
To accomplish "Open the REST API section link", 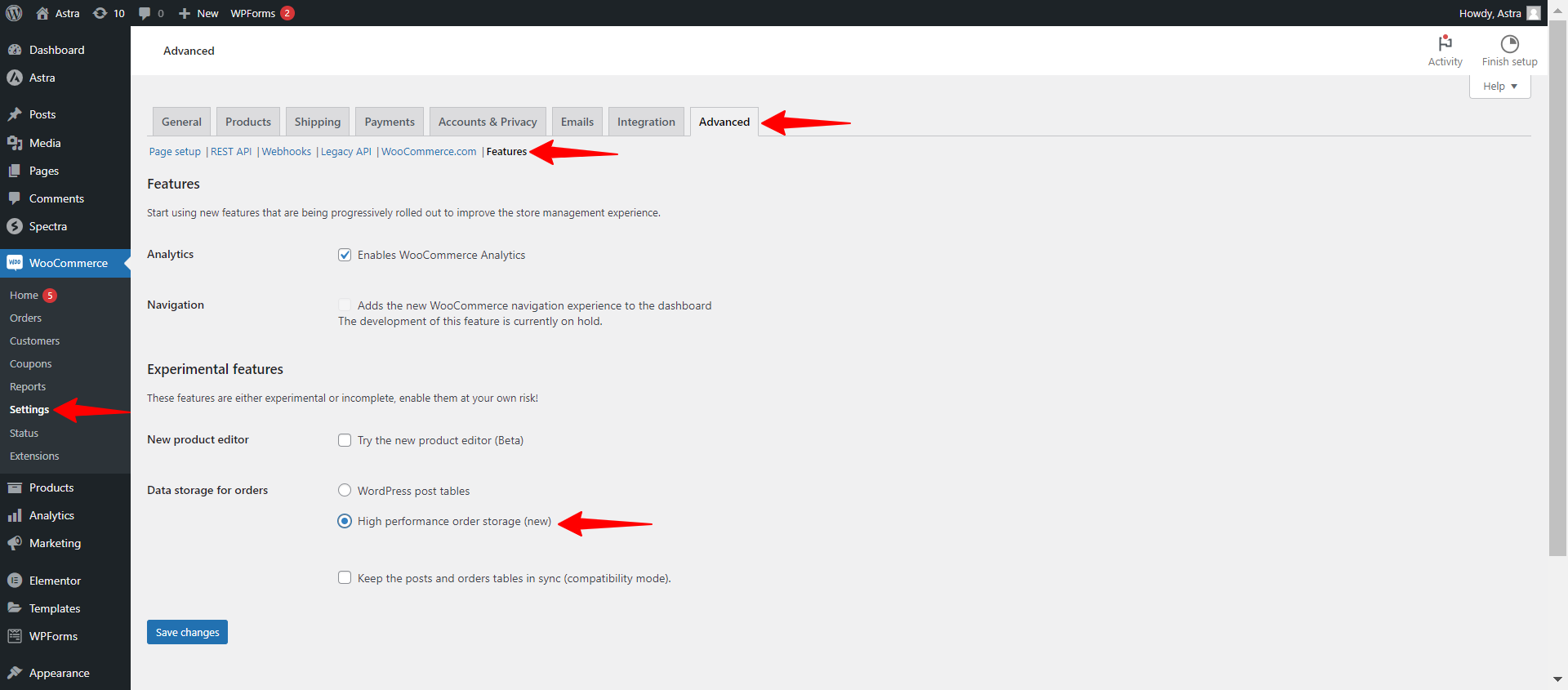I will [231, 152].
